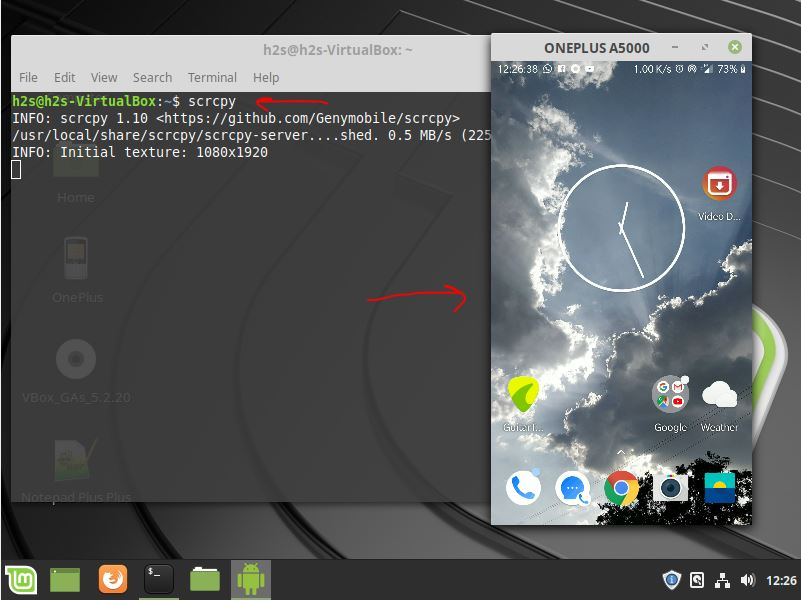Open the View menu in terminal

104,78
